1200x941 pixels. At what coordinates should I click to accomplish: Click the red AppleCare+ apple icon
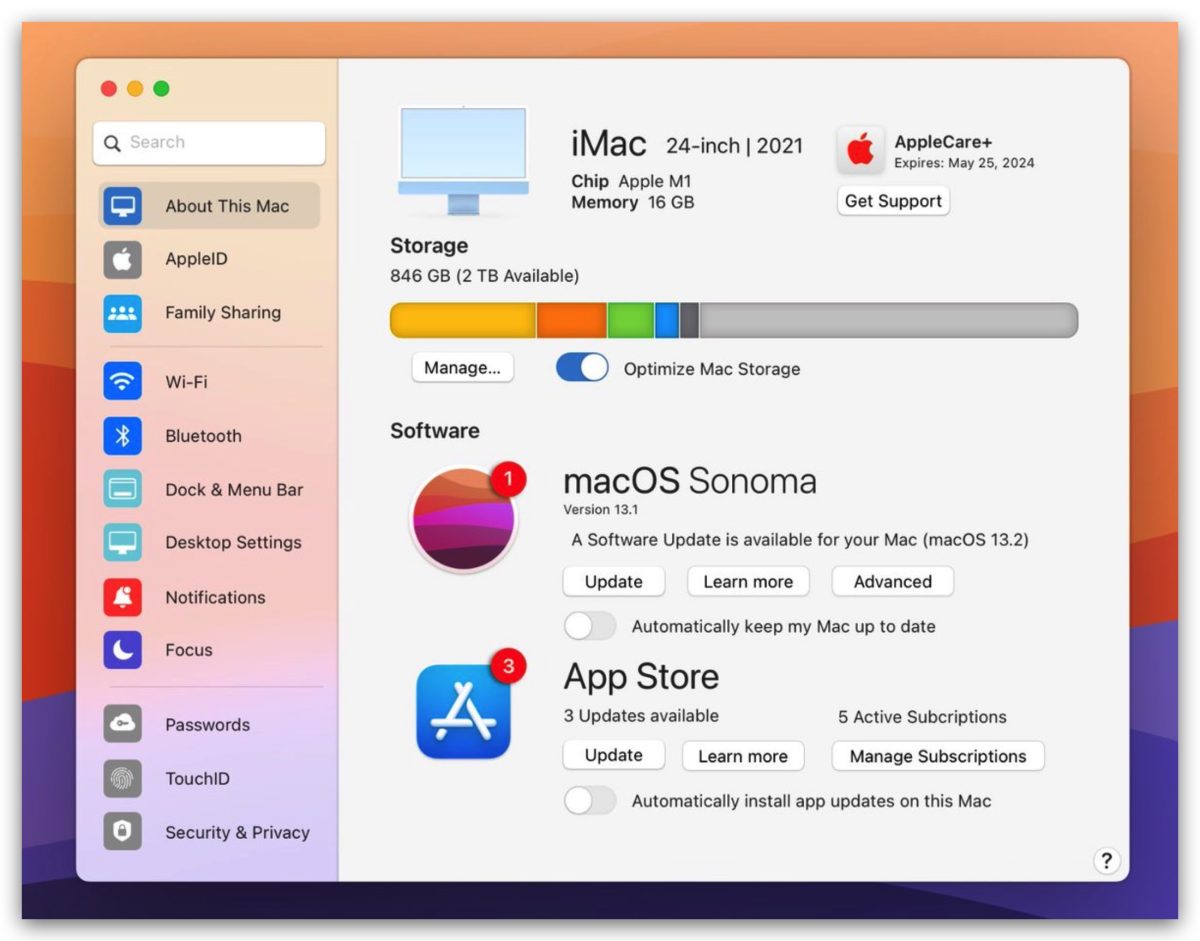[860, 150]
